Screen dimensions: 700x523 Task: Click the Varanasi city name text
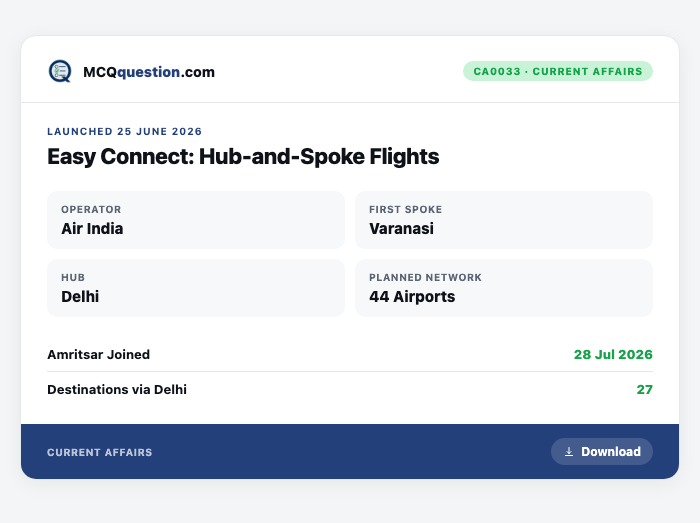[x=401, y=229]
